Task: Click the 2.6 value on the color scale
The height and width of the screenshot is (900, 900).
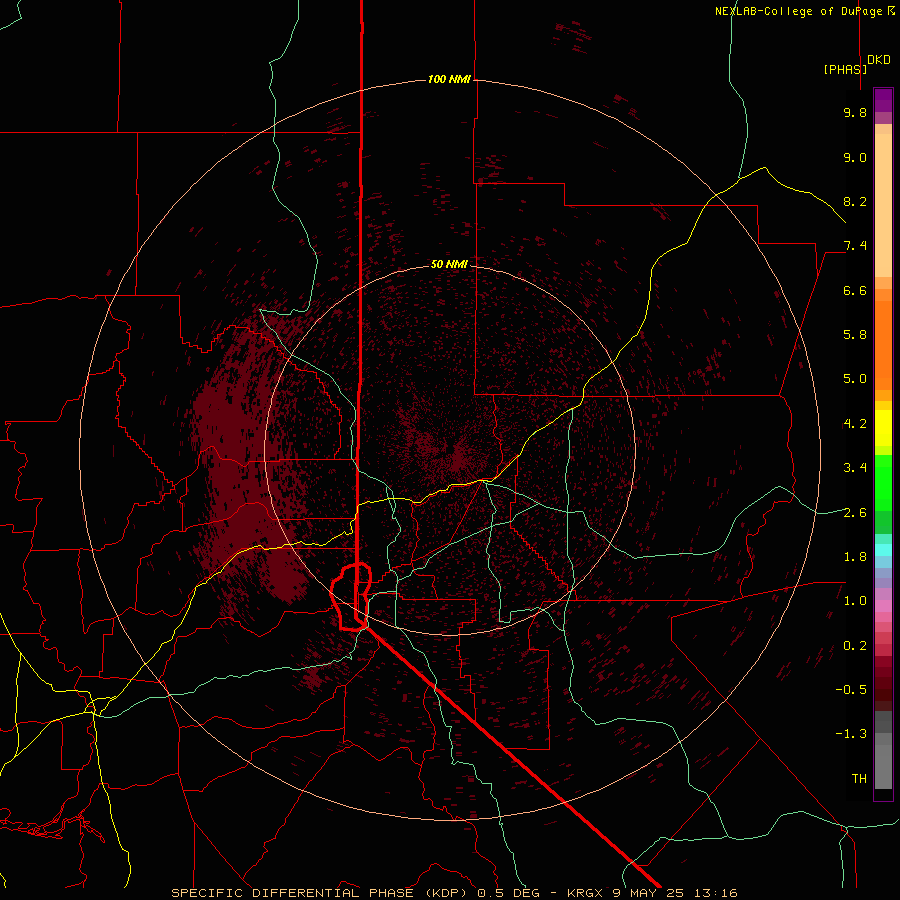Action: tap(855, 513)
